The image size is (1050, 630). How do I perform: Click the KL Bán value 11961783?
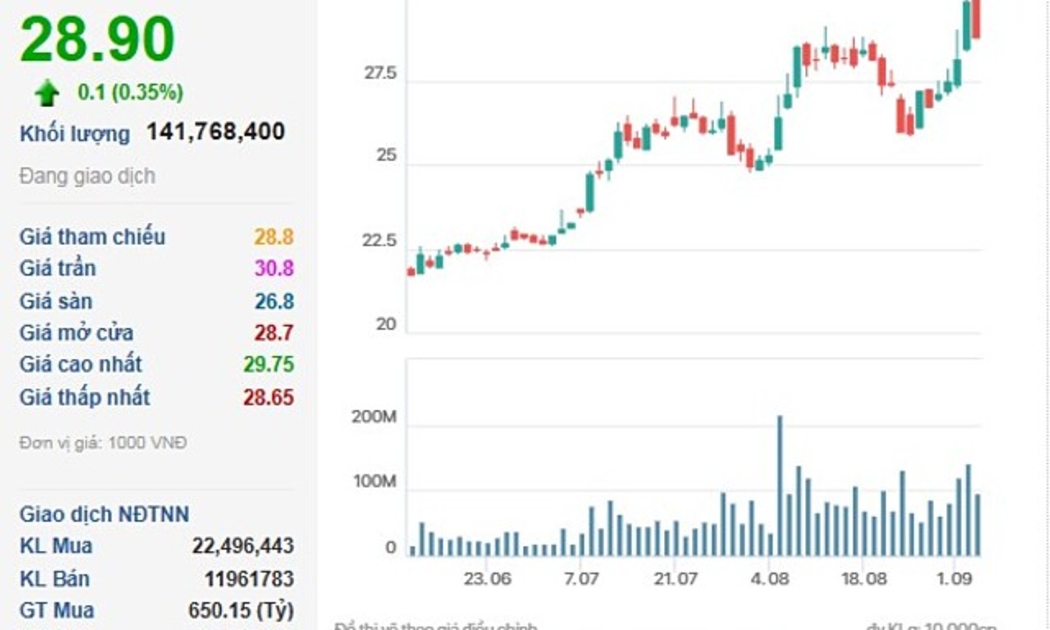(x=250, y=579)
